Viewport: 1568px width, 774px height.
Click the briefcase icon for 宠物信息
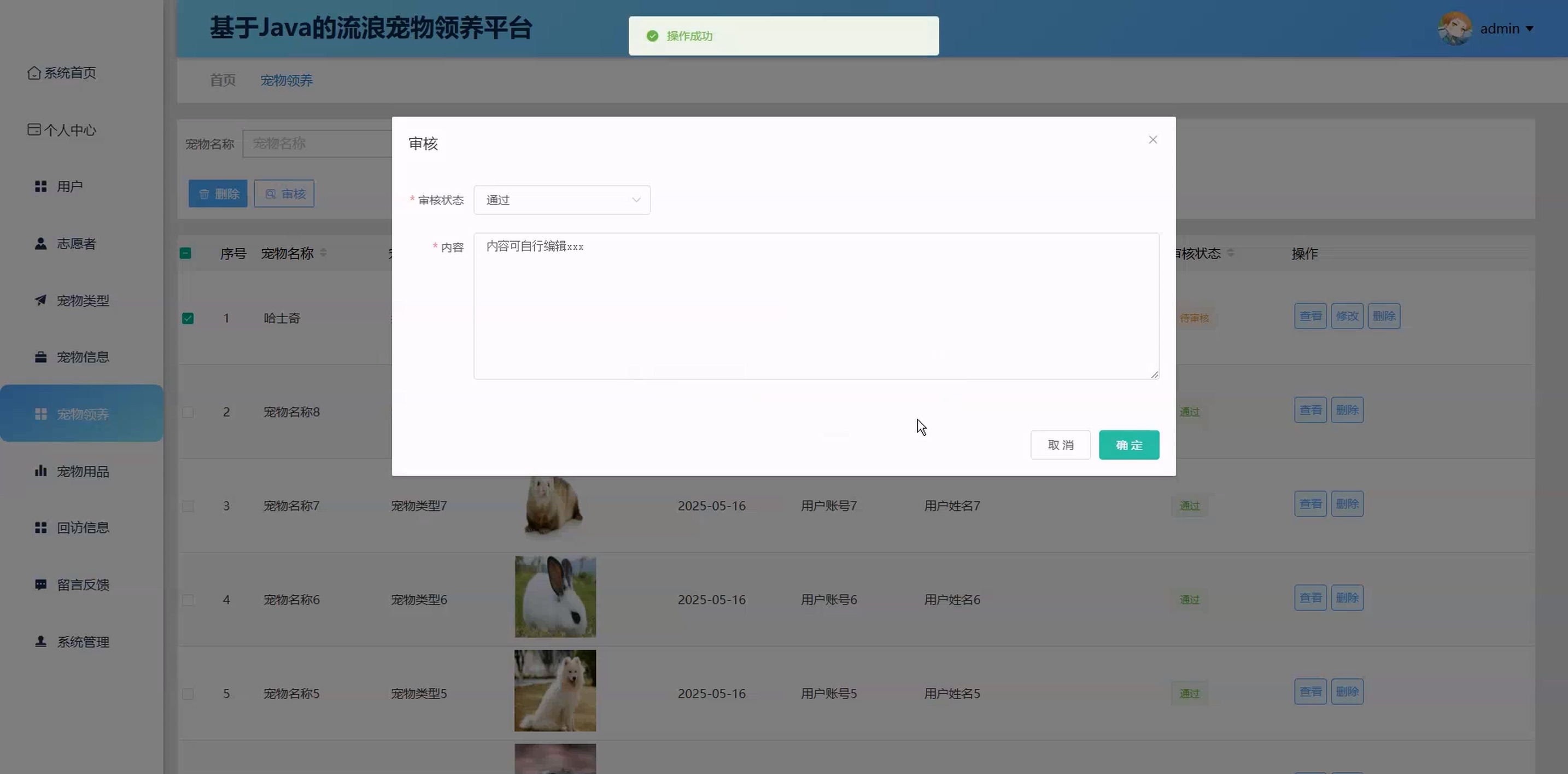tap(41, 357)
